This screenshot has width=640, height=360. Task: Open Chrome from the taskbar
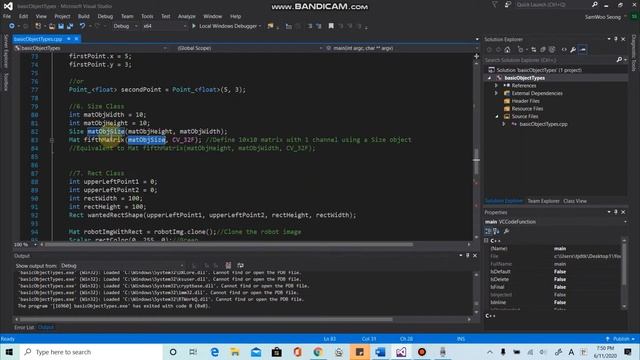click(x=318, y=352)
